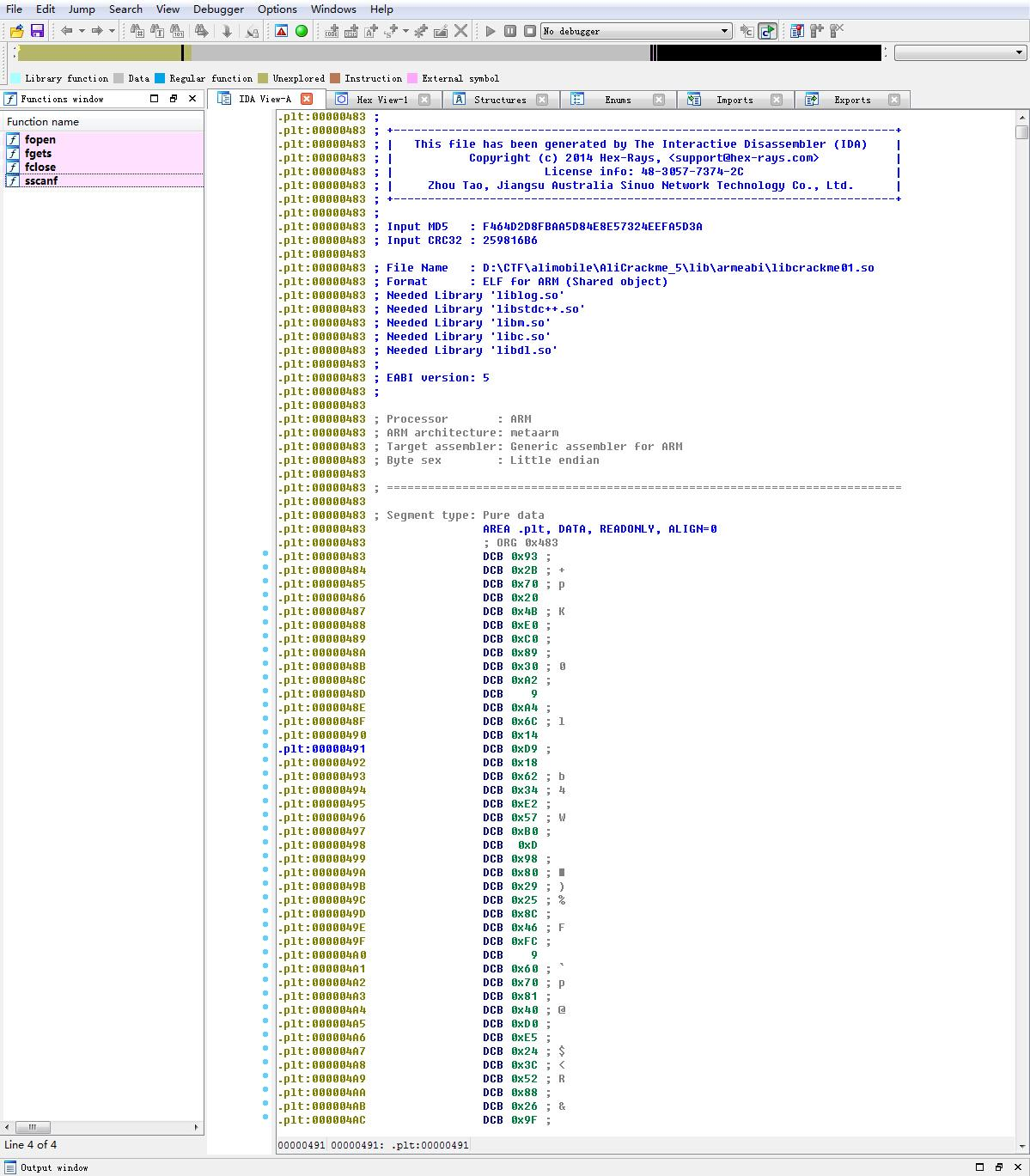Viewport: 1030px width, 1176px height.
Task: Click the large X delete icon
Action: [x=461, y=31]
